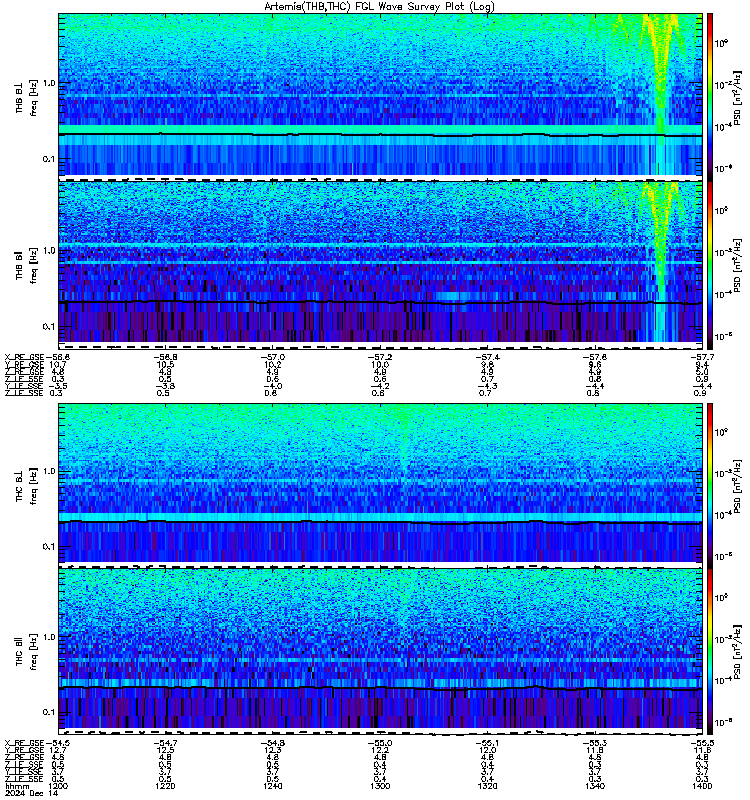Click the 1.0 frequency tick of the THB B-parallel panel
The width and height of the screenshot is (750, 800).
point(49,251)
